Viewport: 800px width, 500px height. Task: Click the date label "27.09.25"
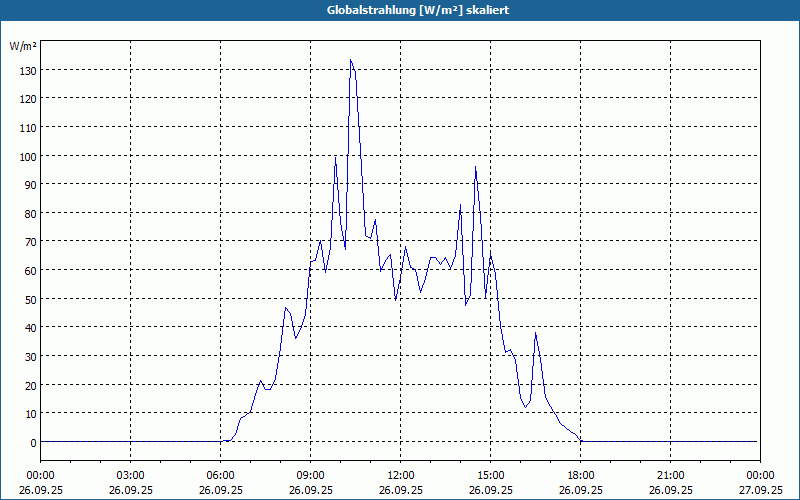[761, 490]
